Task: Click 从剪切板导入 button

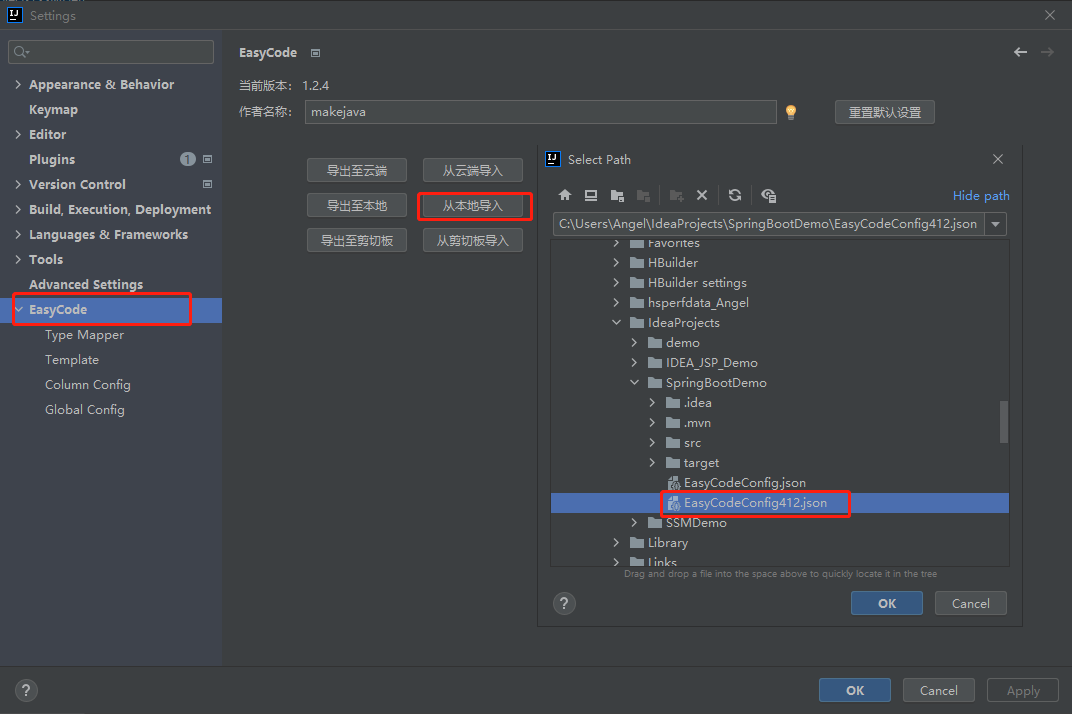Action: (472, 240)
